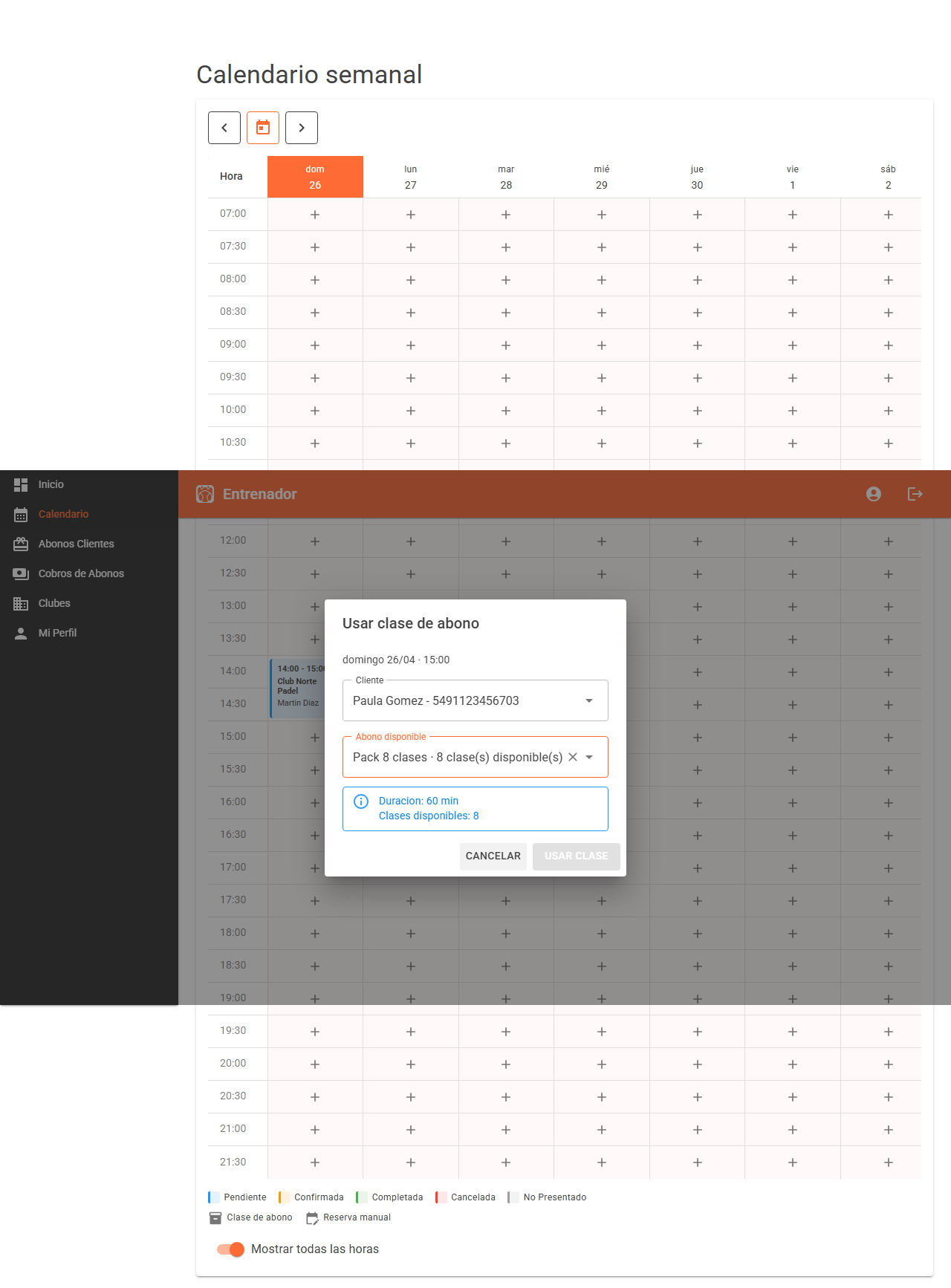Viewport: 951px width, 1288px height.
Task: Add booking Tuesday at 08:00
Action: pos(506,280)
